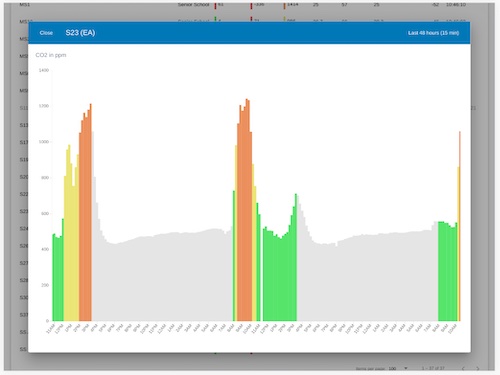Viewport: 500px width, 375px height.
Task: Click the highest orange bar in second peak
Action: pos(247,210)
